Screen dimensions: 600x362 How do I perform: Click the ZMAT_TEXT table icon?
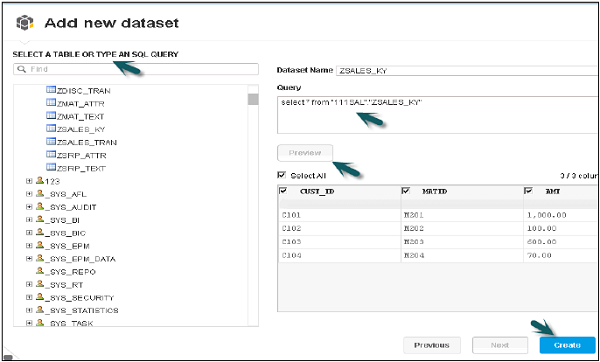point(51,116)
